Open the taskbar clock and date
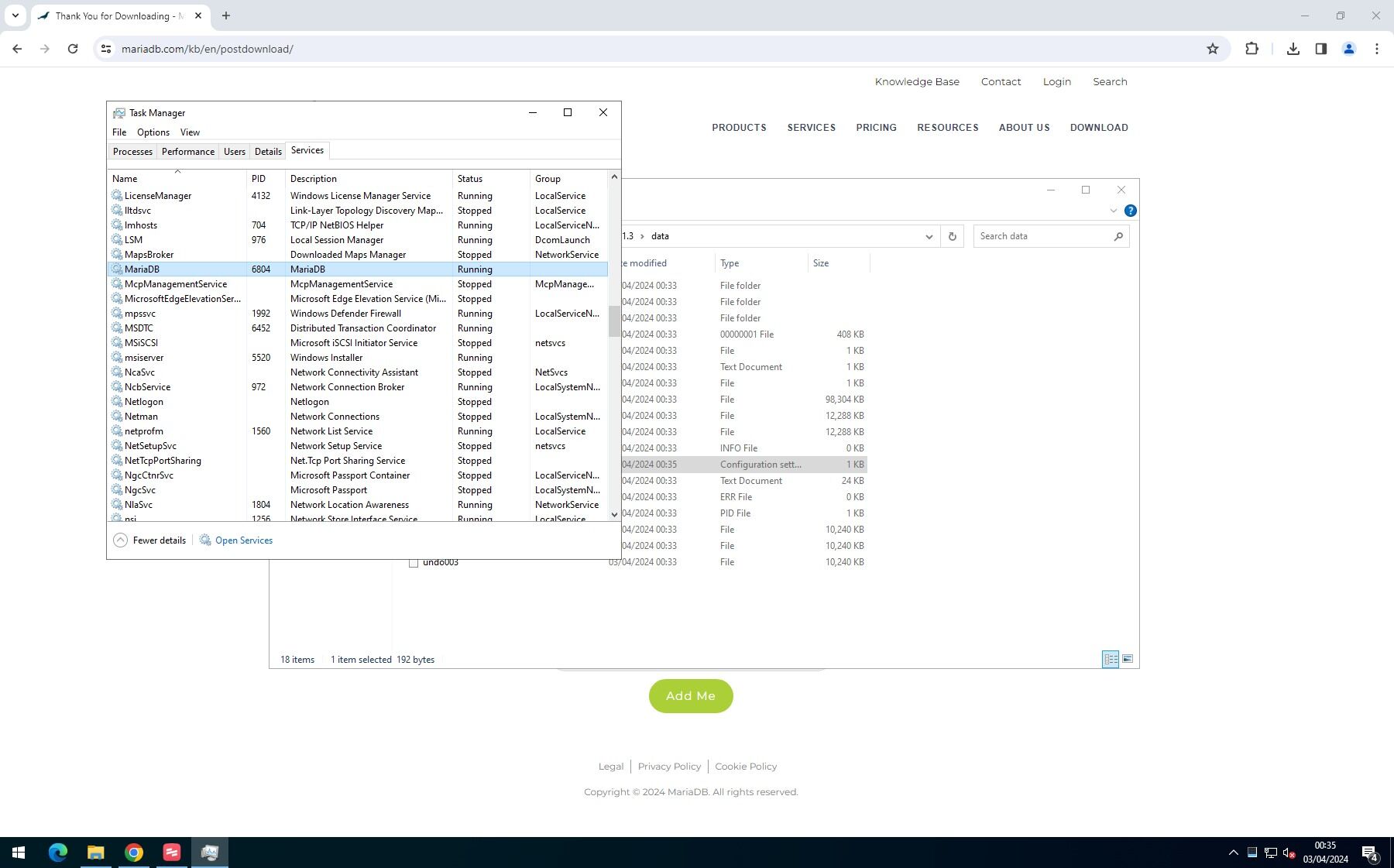 point(1325,853)
